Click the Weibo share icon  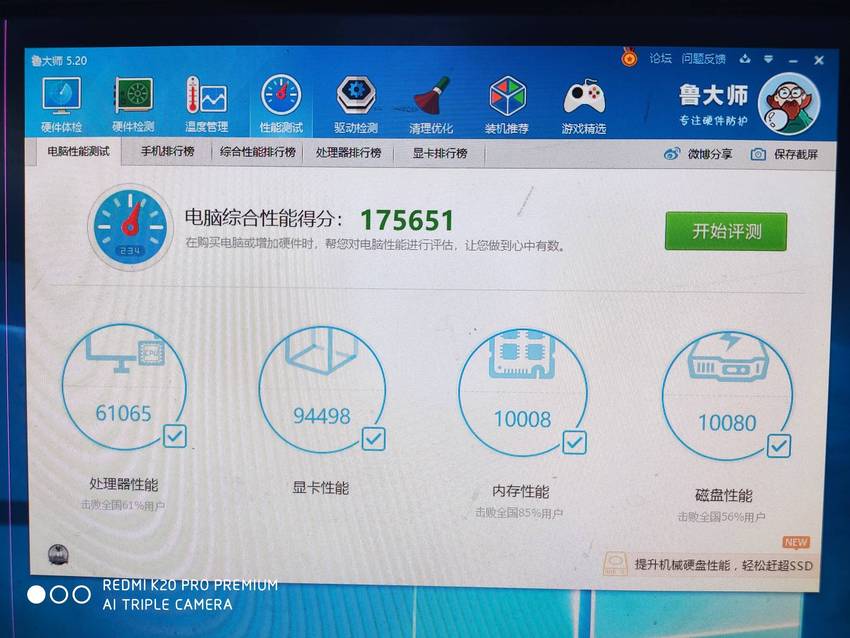(x=672, y=154)
